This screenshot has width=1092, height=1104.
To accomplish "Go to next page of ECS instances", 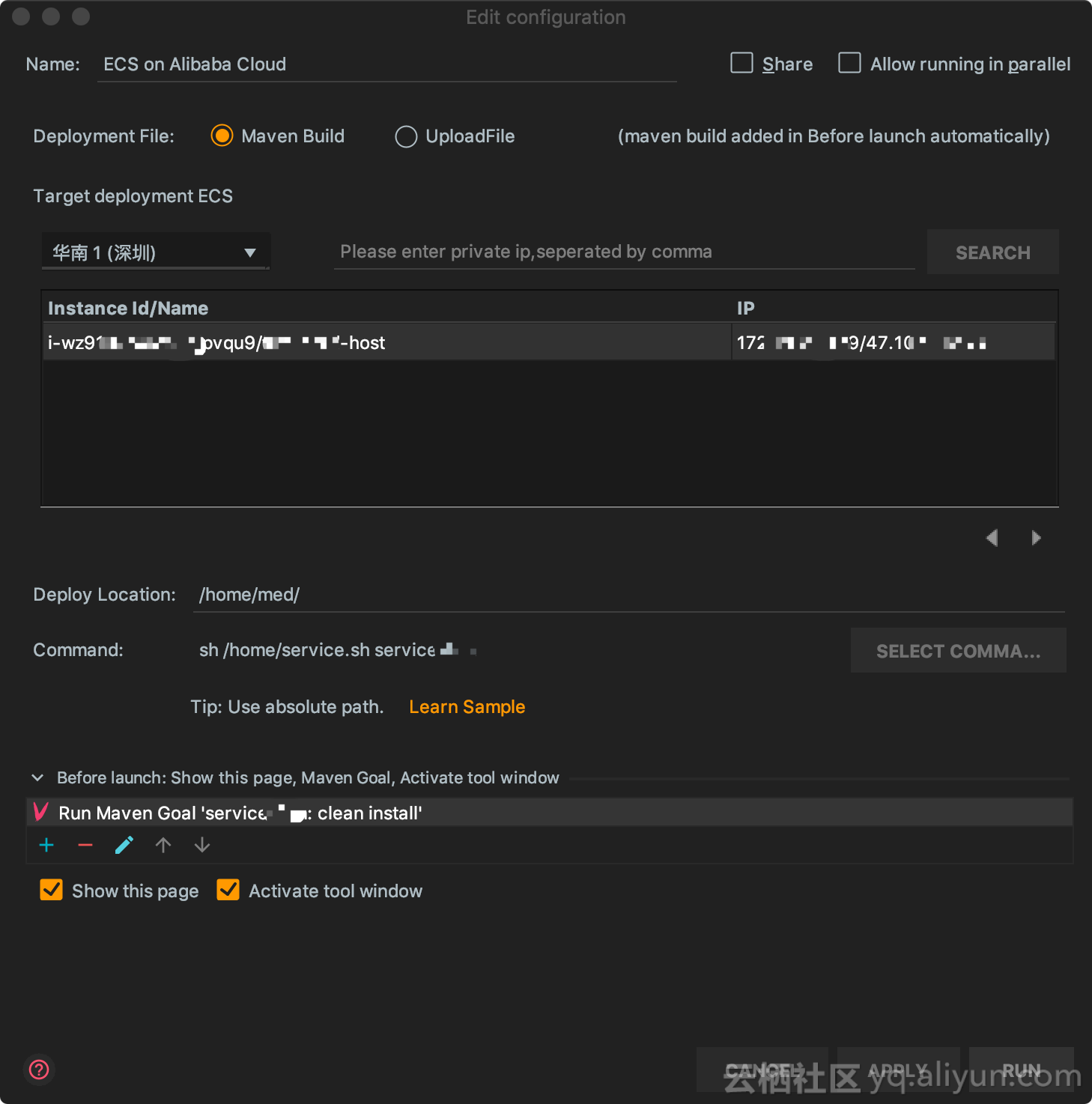I will click(1037, 538).
